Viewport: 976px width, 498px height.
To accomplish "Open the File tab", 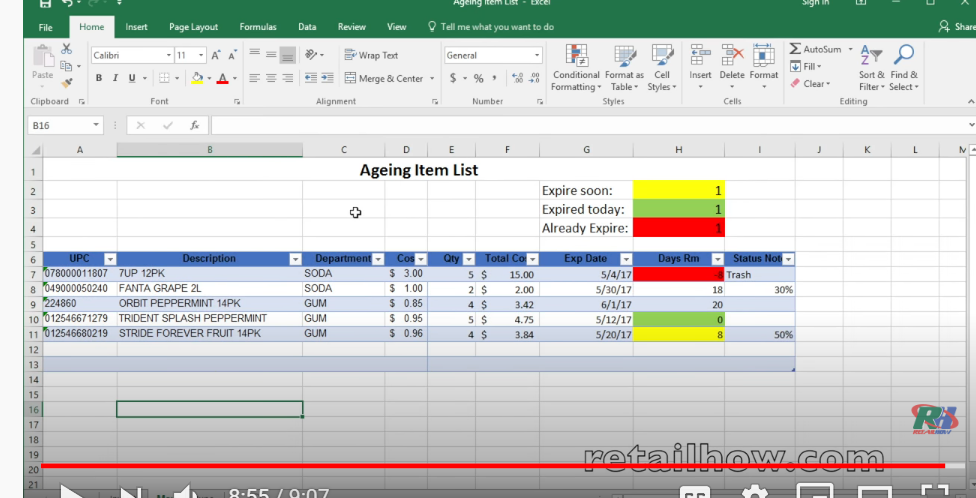I will 45,27.
